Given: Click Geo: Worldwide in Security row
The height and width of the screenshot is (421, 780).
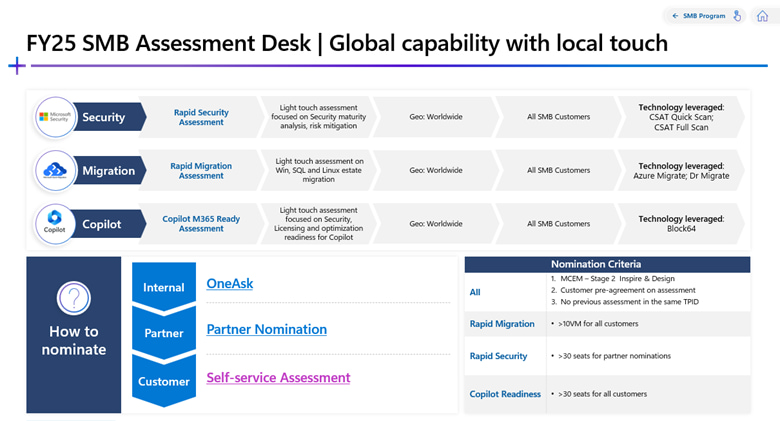Looking at the screenshot, I should (436, 117).
